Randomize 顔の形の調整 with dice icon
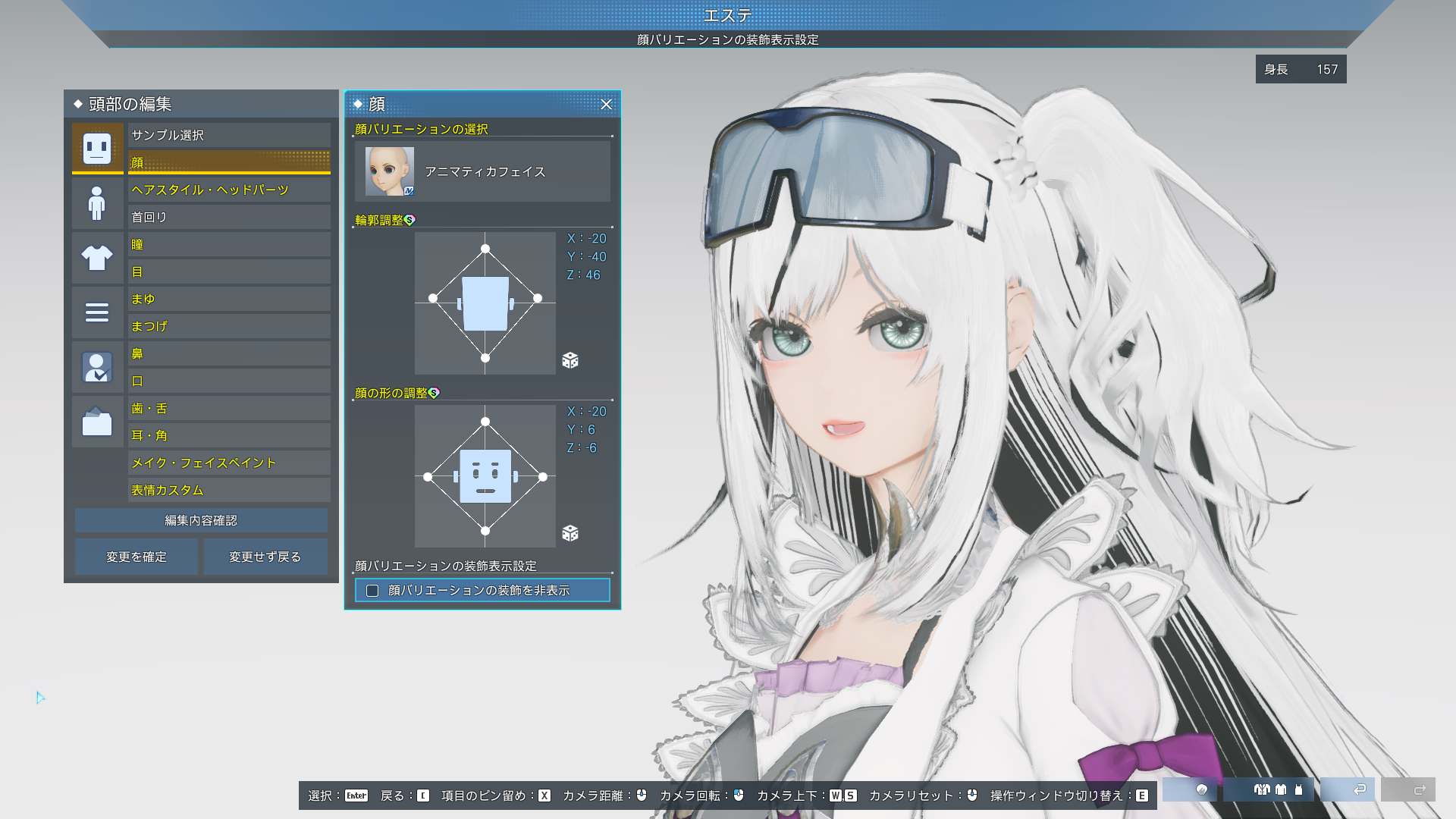Viewport: 1456px width, 819px height. (570, 533)
